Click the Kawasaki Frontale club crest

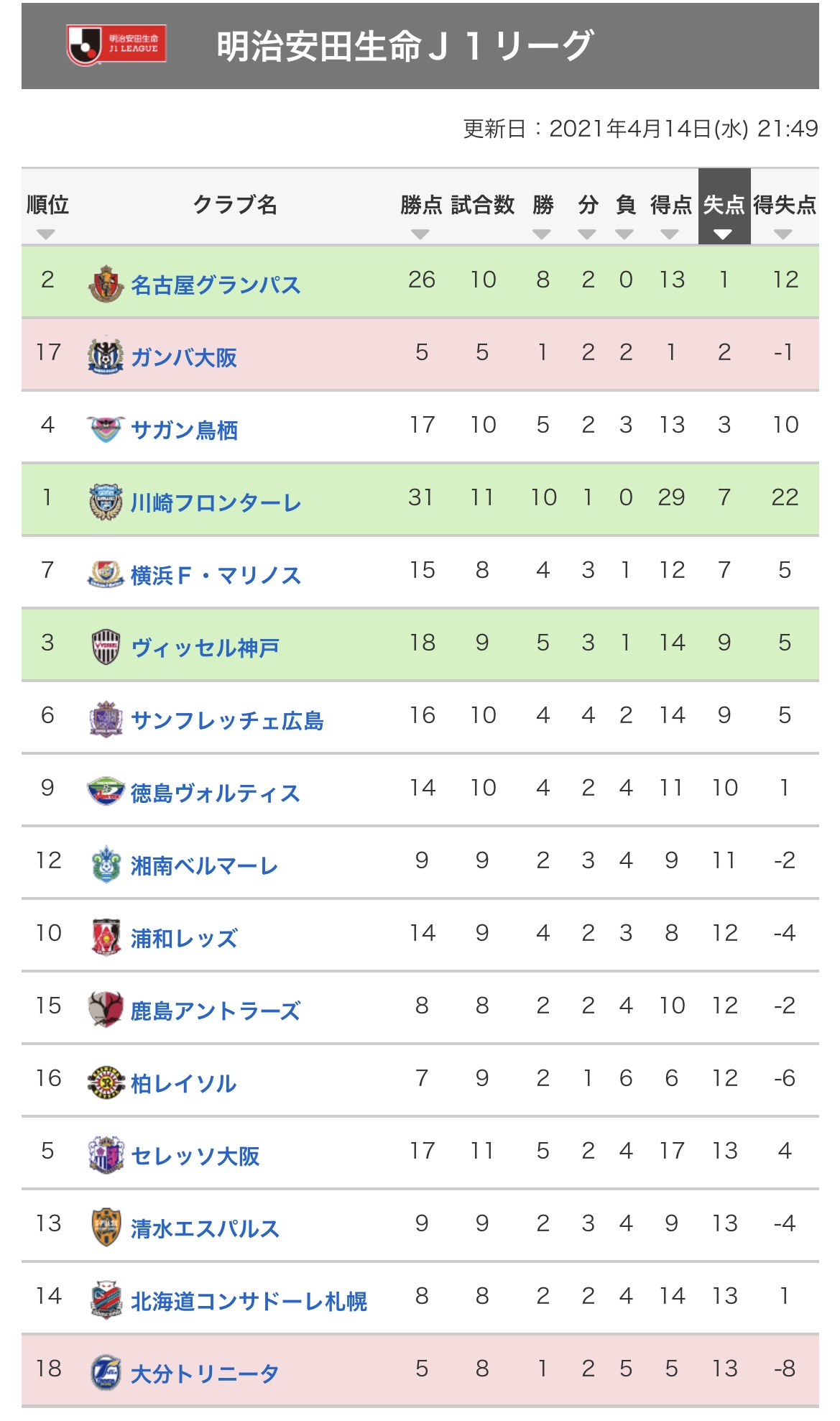106,502
